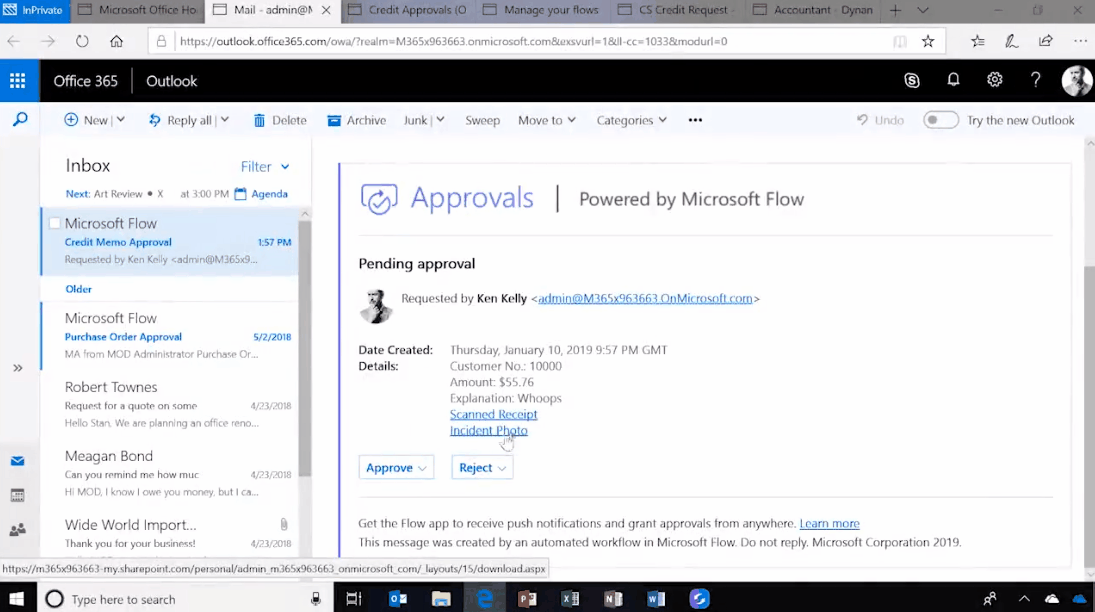Expand the New dropdown arrow
The width and height of the screenshot is (1095, 612).
point(121,120)
